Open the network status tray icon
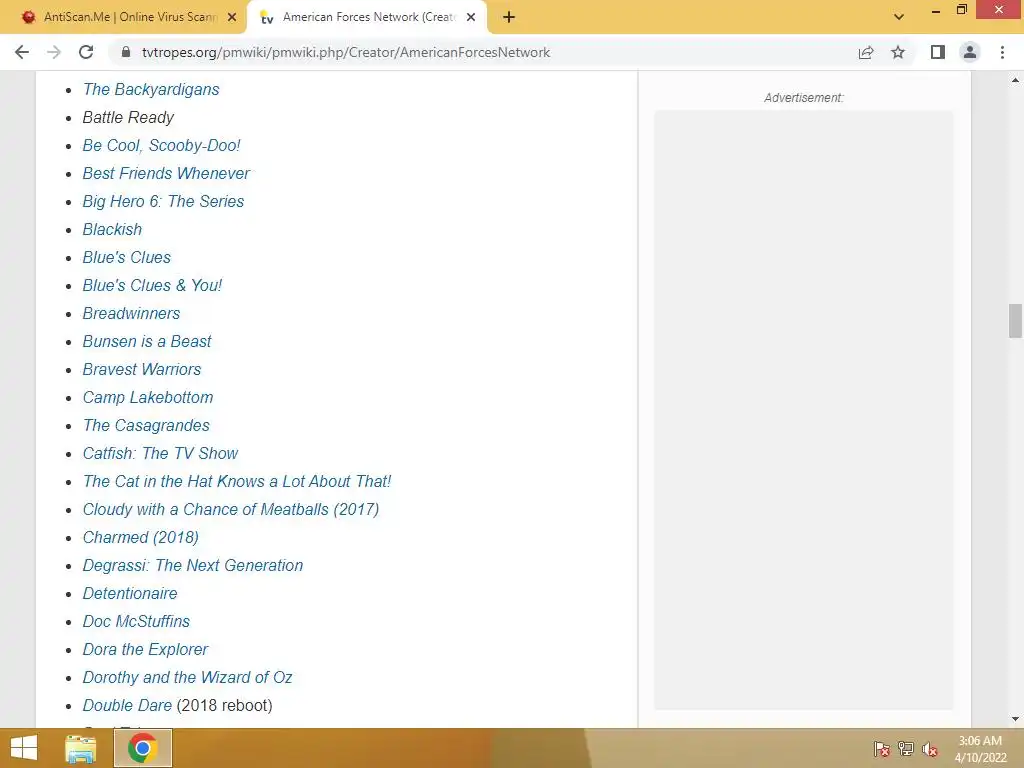This screenshot has width=1024, height=768. click(906, 749)
